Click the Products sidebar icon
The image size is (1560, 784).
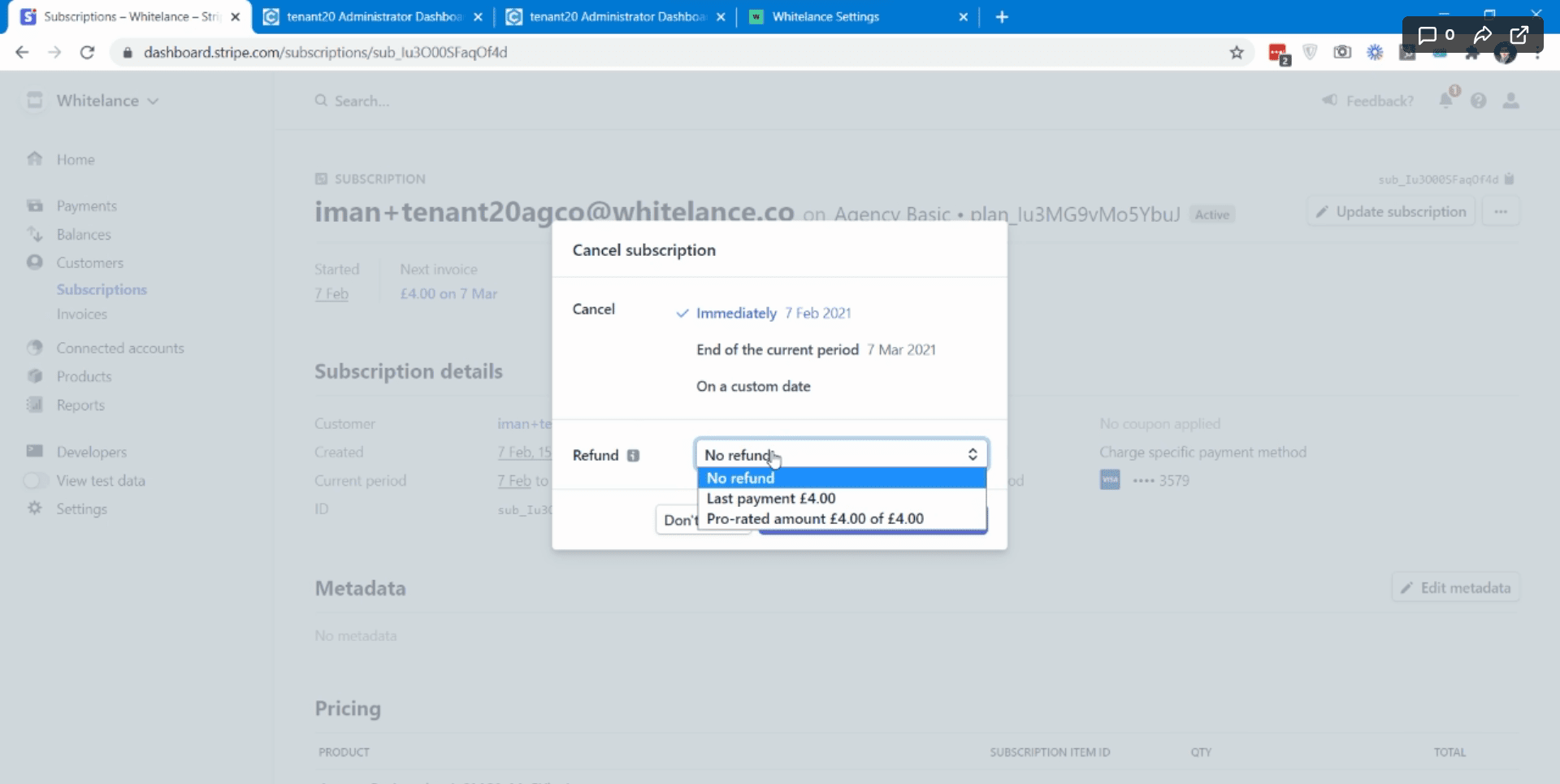[34, 376]
